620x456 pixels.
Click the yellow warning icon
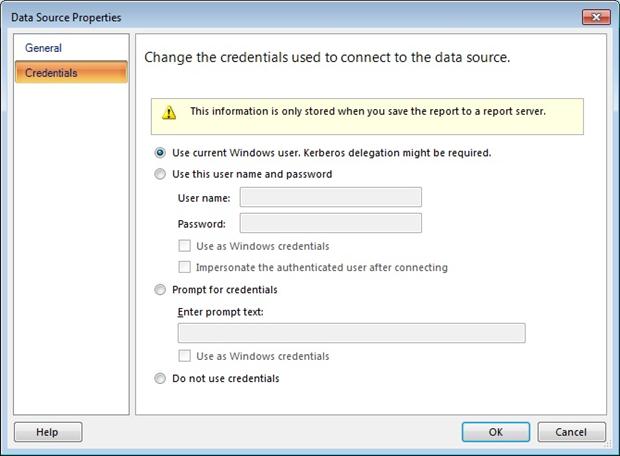click(169, 113)
